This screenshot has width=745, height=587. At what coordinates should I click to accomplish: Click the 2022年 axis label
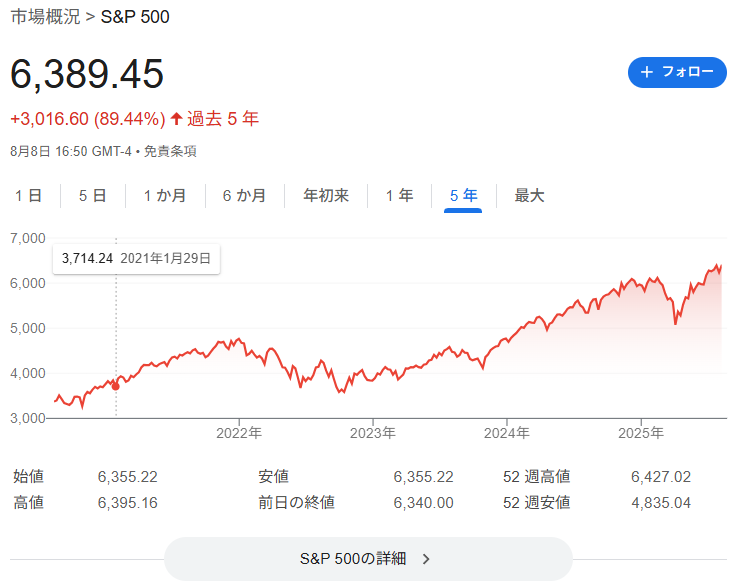(x=239, y=433)
